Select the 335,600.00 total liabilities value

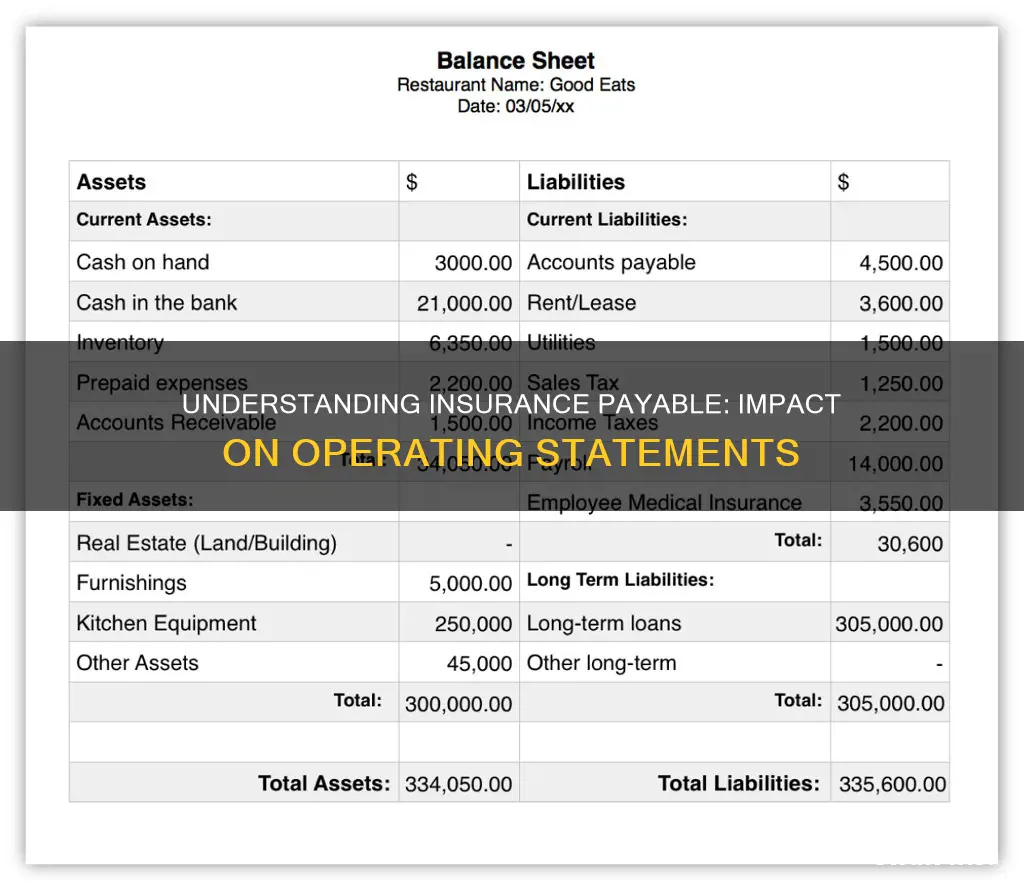tap(892, 784)
